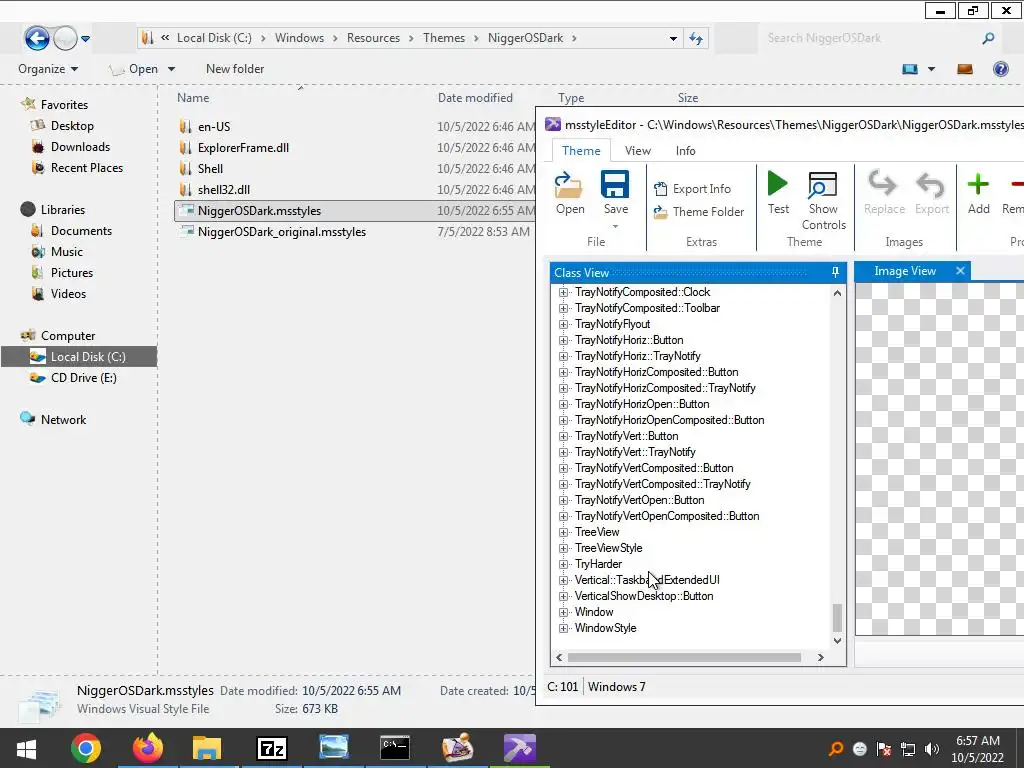The image size is (1024, 768).
Task: Click the Export image arrow icon
Action: coord(931,185)
